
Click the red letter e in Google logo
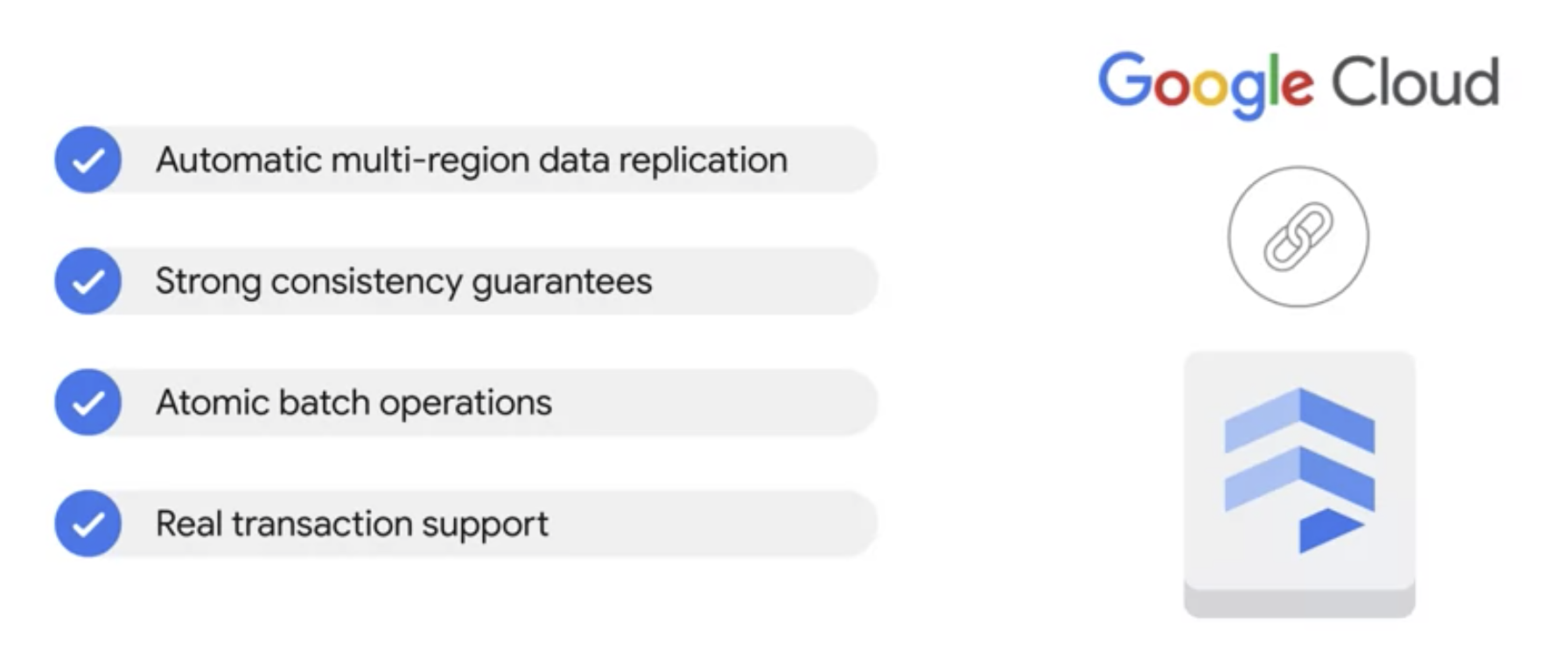tap(1296, 87)
